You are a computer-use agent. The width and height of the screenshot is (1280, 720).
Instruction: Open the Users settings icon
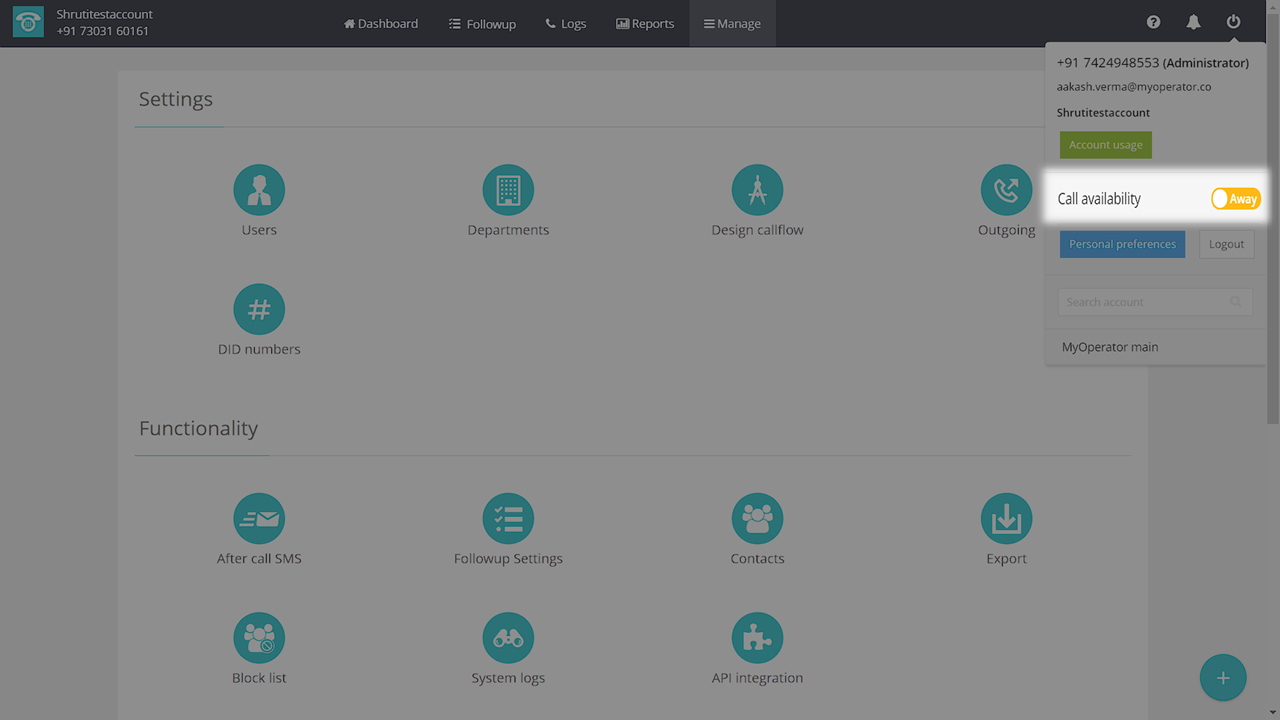[x=259, y=190]
